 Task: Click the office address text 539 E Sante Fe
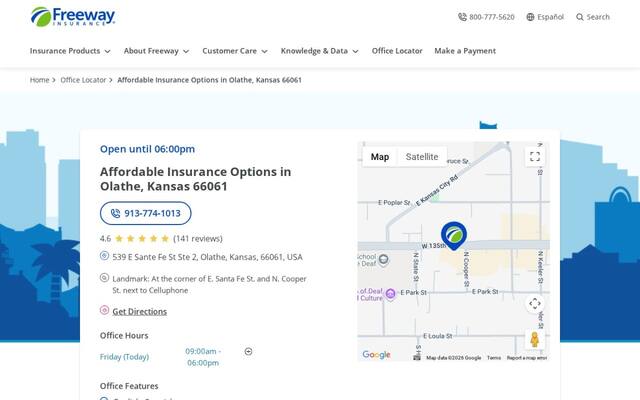pyautogui.click(x=207, y=257)
